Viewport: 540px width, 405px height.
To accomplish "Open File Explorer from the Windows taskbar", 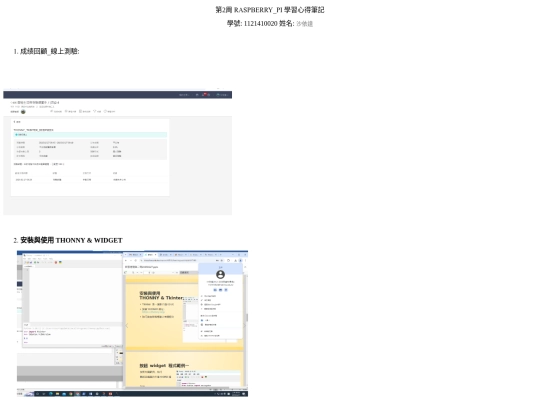I will tap(57, 394).
